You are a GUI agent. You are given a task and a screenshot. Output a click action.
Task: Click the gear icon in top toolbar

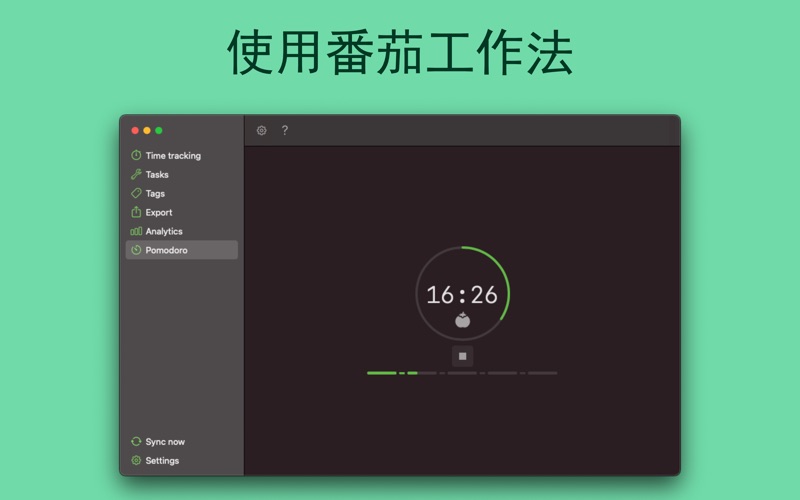pos(262,131)
